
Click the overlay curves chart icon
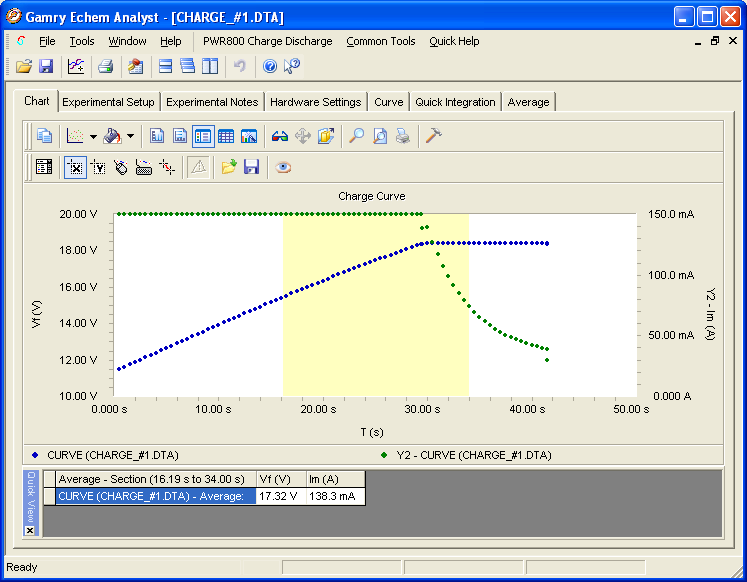coord(76,66)
